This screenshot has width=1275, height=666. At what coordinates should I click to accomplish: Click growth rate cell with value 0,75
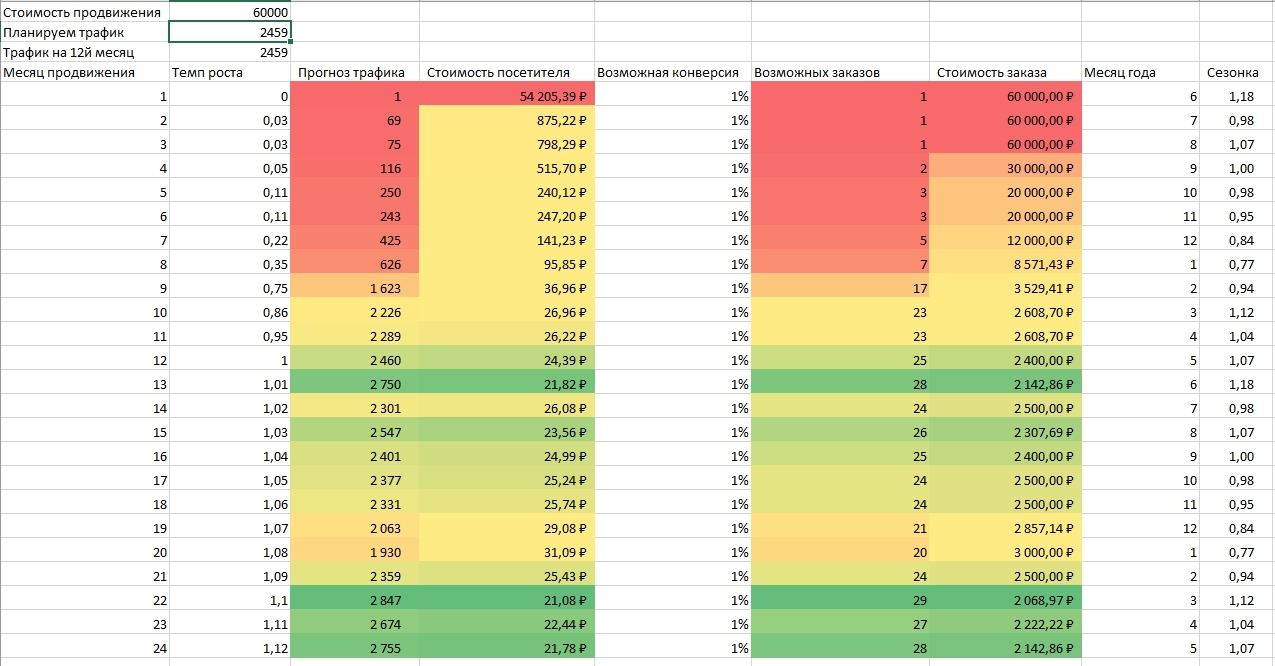point(230,288)
